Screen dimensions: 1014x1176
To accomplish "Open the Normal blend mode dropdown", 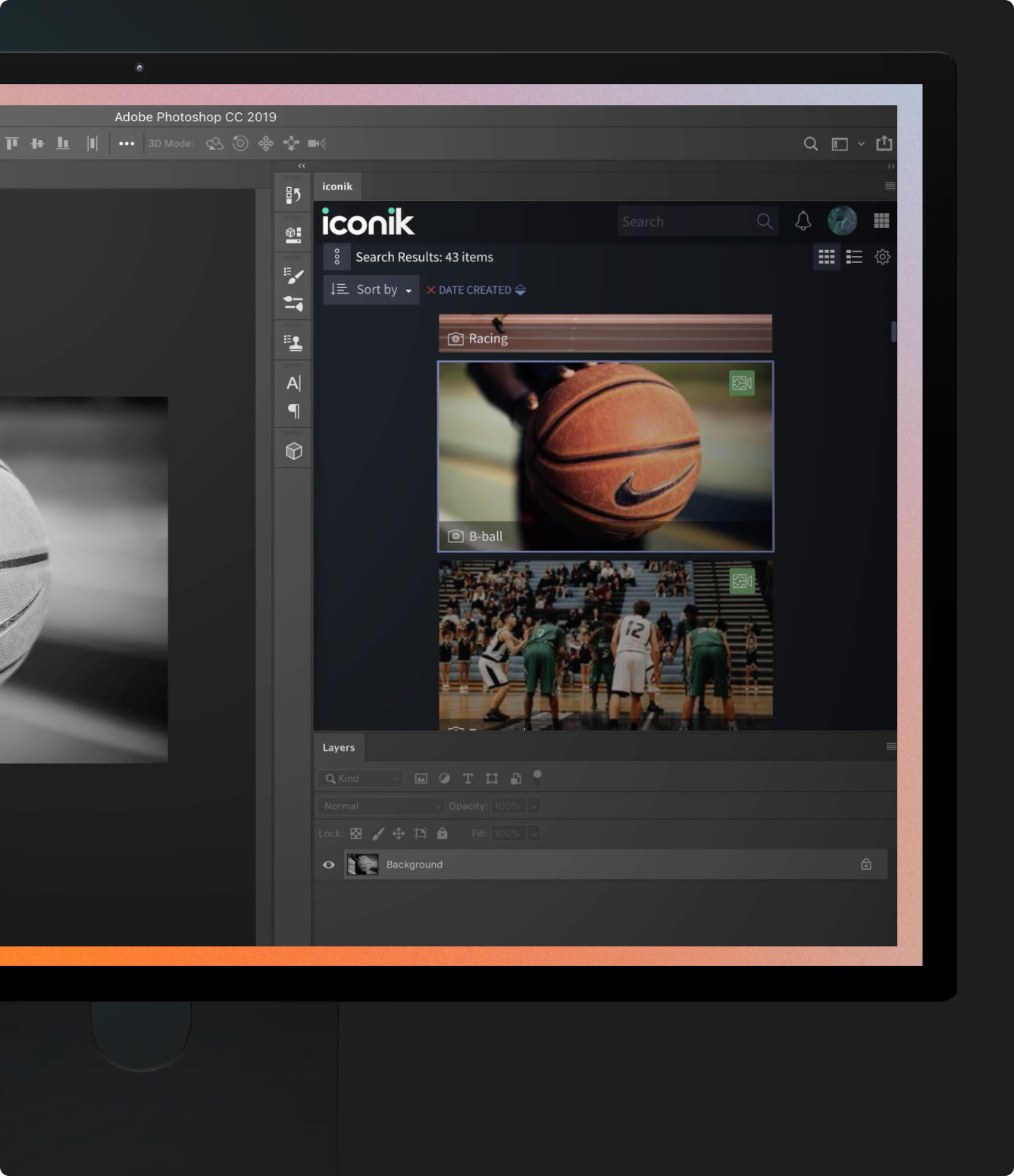I will [380, 806].
